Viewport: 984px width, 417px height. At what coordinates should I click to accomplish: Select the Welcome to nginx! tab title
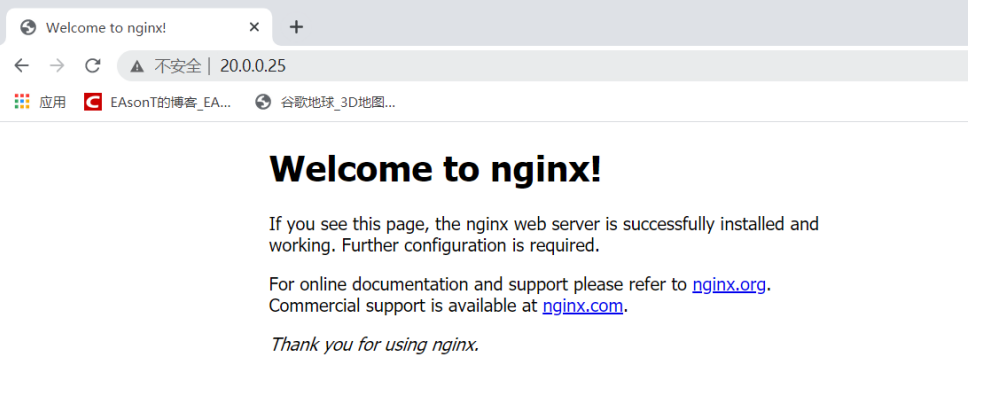click(x=106, y=27)
